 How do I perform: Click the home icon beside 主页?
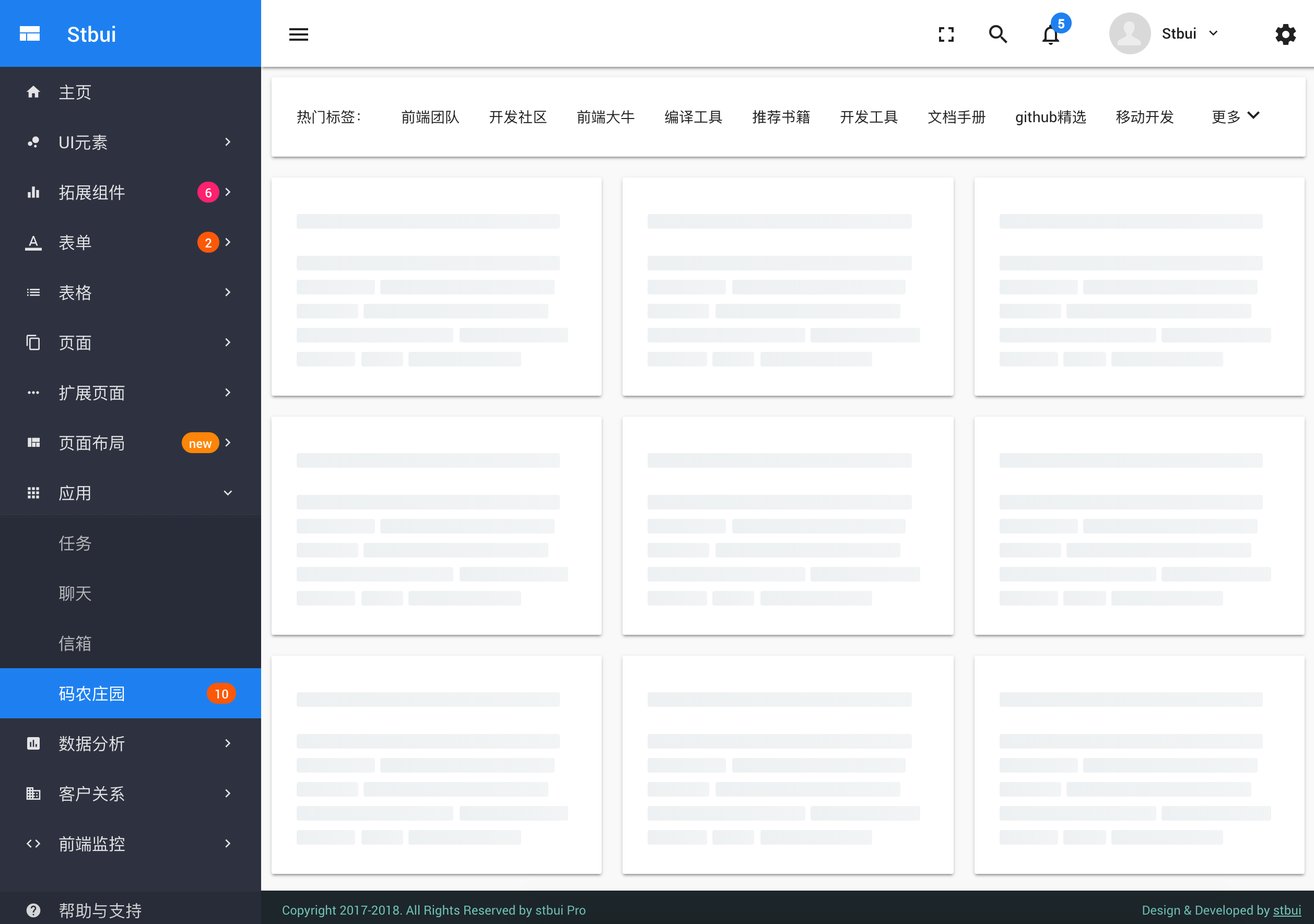tap(33, 92)
